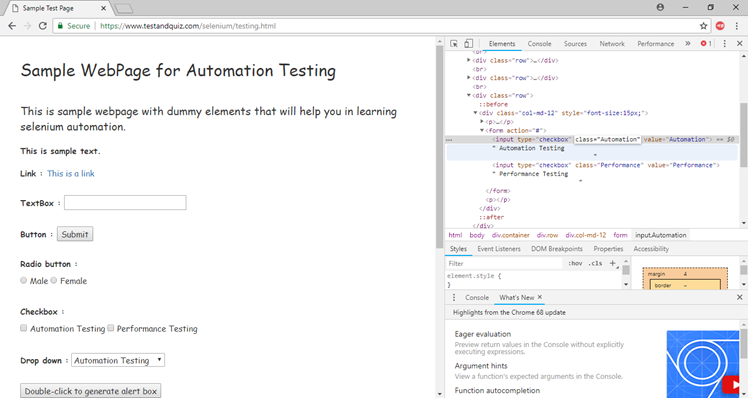Click the double-click alert box button
The height and width of the screenshot is (398, 748).
91,391
